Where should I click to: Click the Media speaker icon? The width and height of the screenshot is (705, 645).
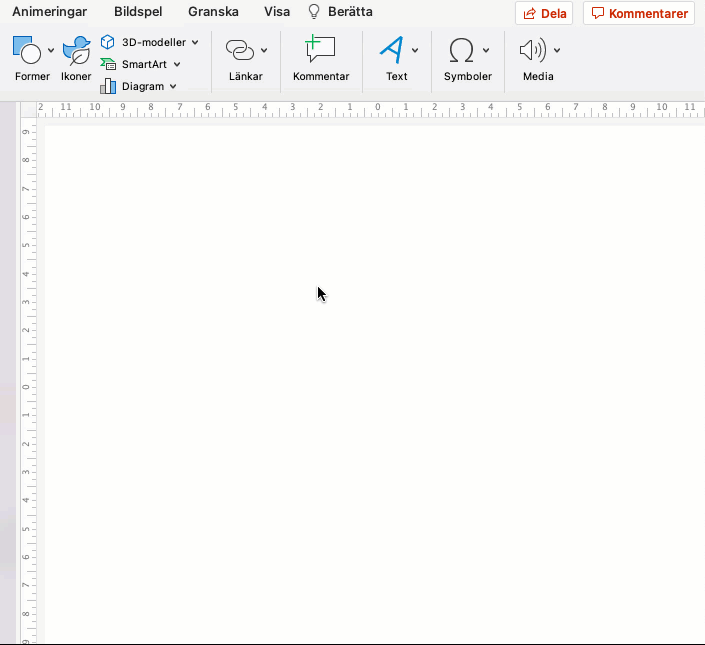tap(533, 50)
